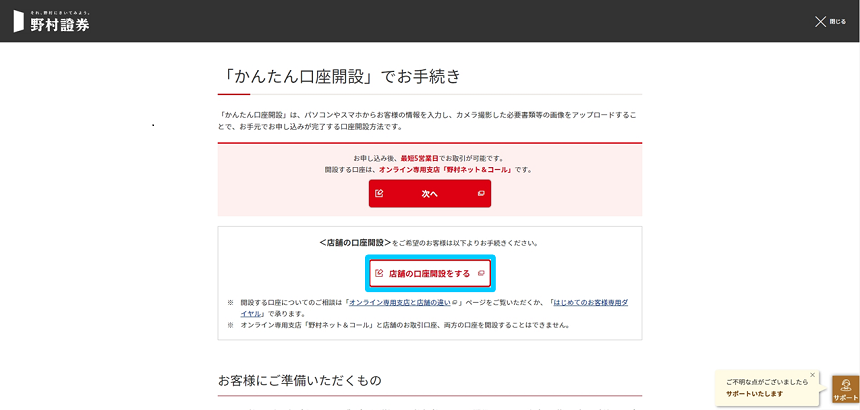Dismiss the support tooltip with its X
Viewport: 860px width, 410px height.
(x=812, y=375)
